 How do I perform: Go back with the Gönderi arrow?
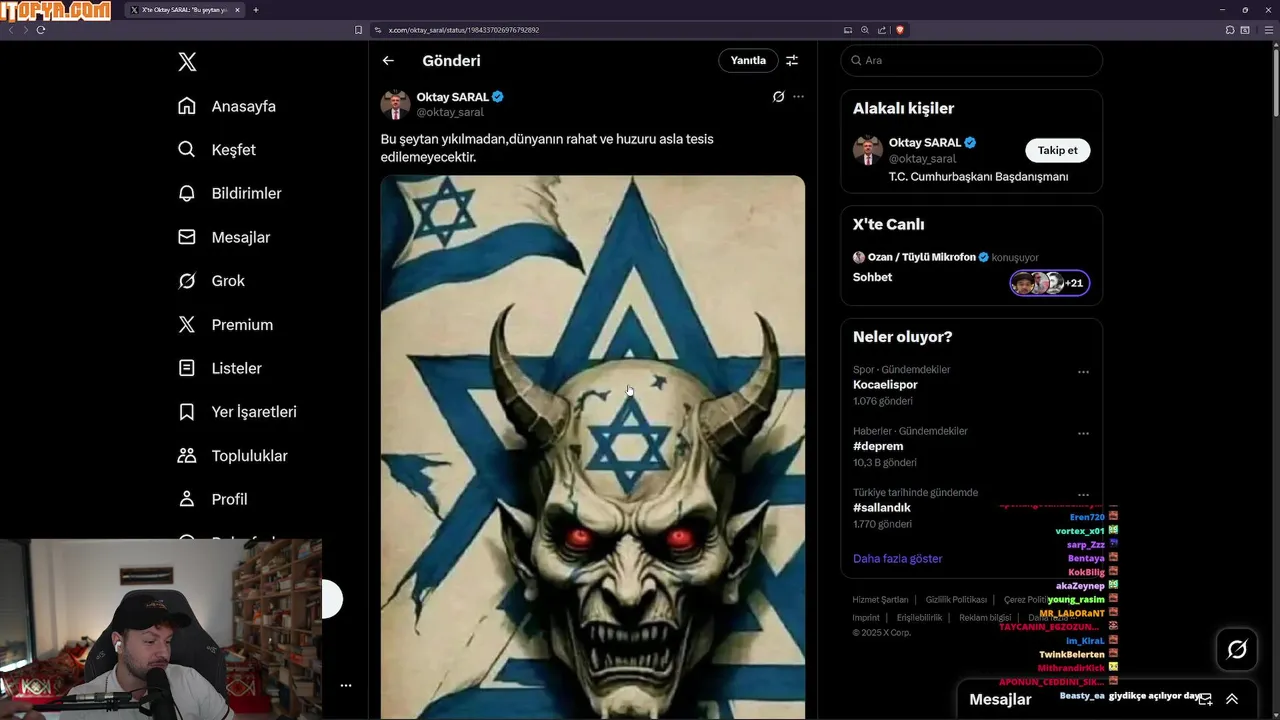tap(388, 61)
